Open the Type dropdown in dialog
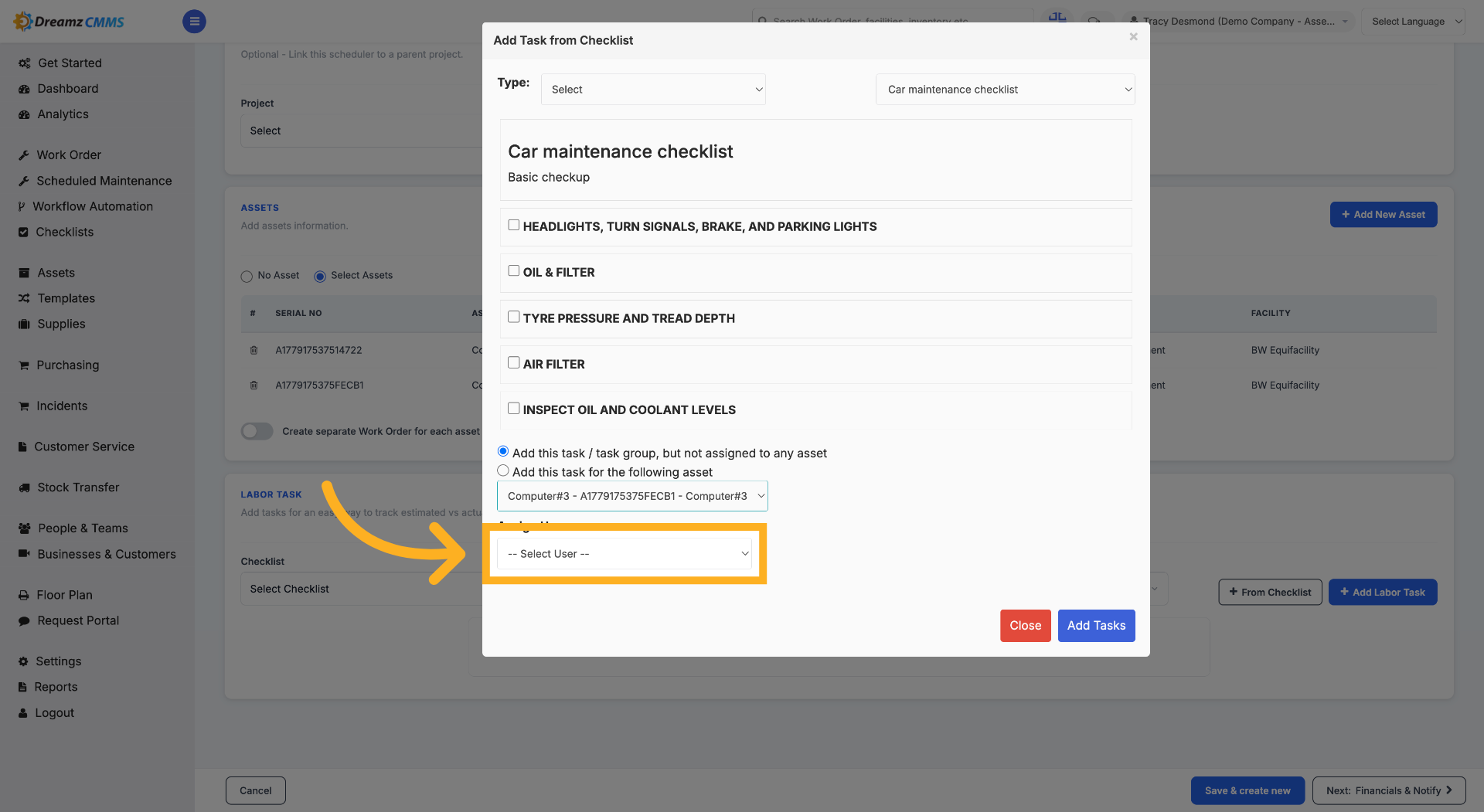Image resolution: width=1484 pixels, height=812 pixels. 653,90
